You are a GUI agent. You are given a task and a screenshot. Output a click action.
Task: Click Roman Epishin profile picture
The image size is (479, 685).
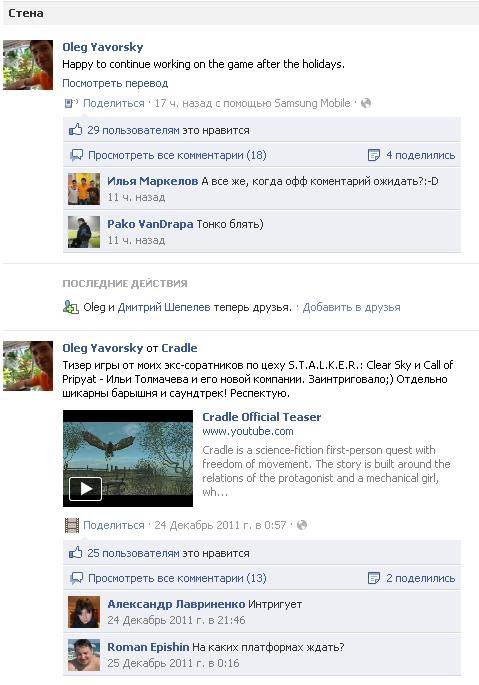tap(84, 655)
